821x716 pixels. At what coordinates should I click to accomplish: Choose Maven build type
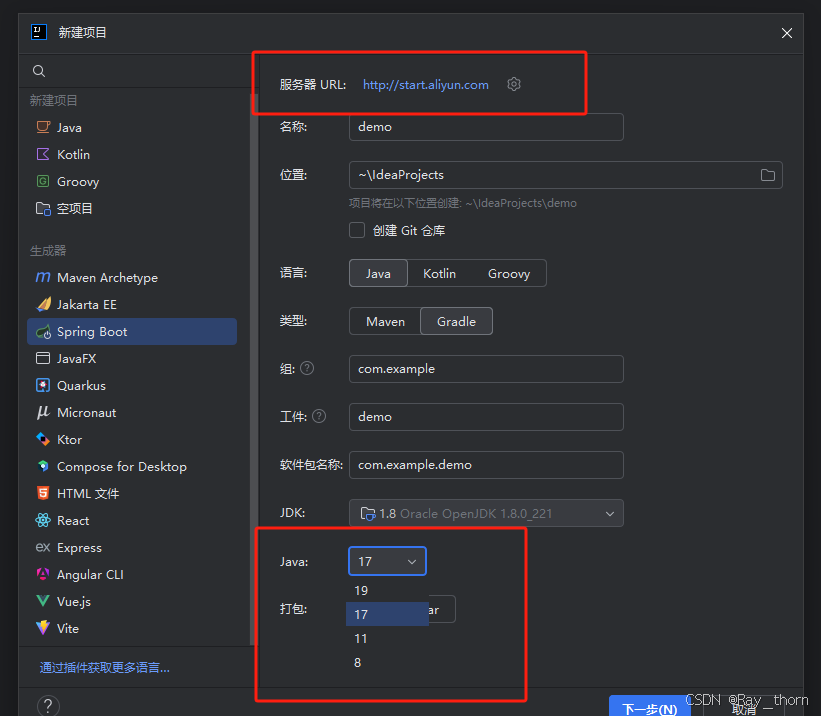[x=385, y=322]
